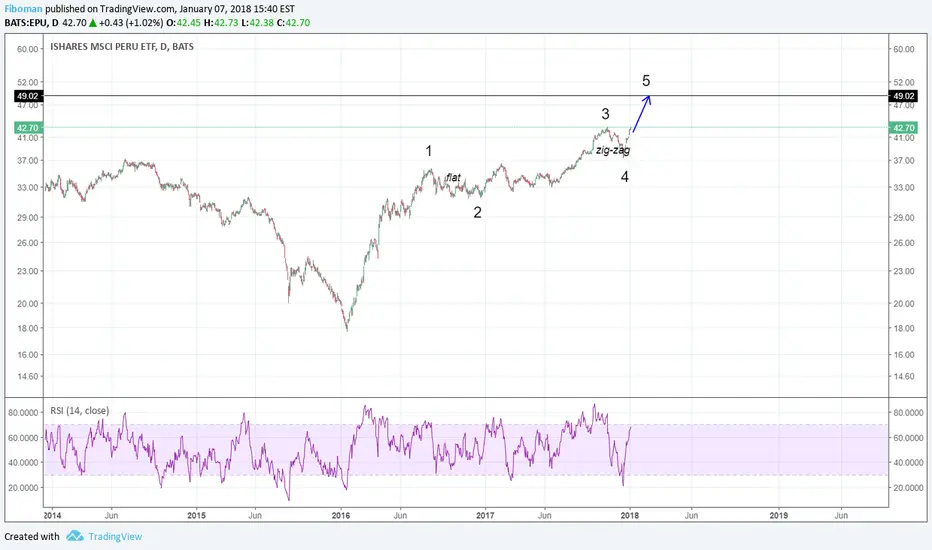The width and height of the screenshot is (932, 550).
Task: Click the green 42.70 label on left price scale
Action: pos(27,128)
